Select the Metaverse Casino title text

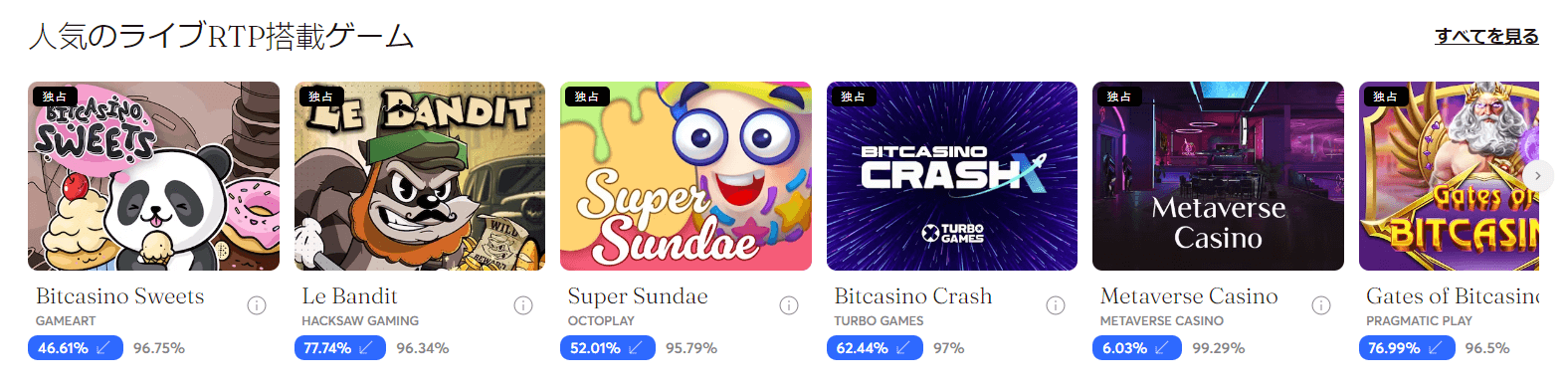coord(1189,296)
